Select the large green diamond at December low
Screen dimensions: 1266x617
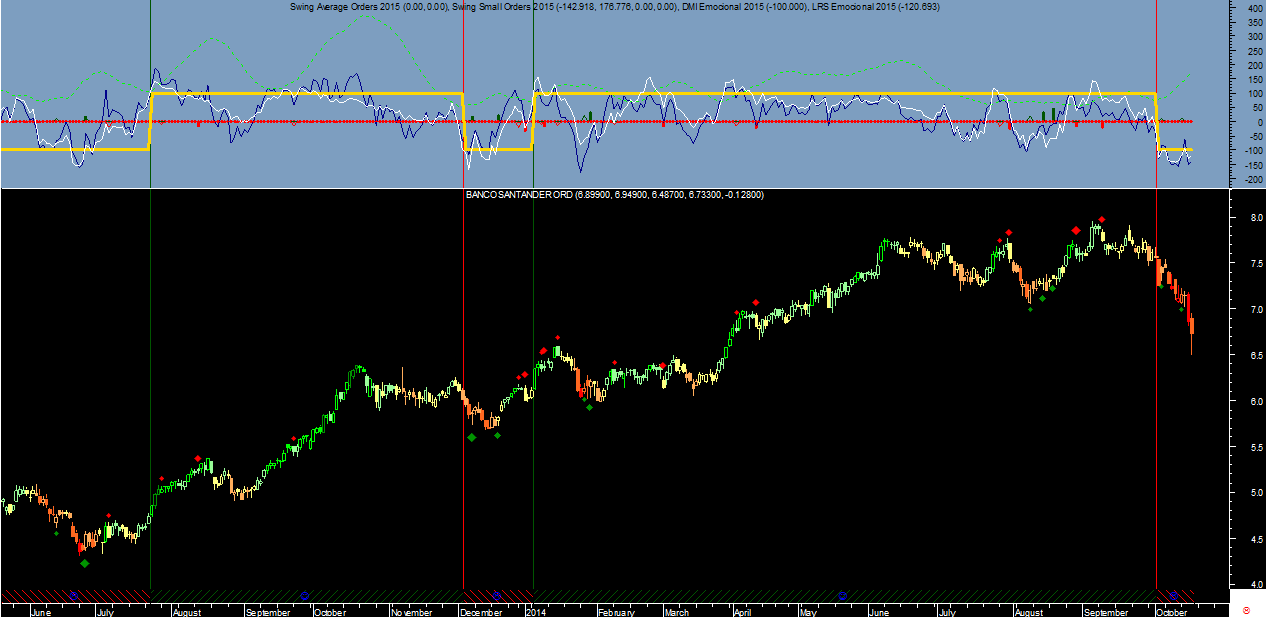coord(471,437)
